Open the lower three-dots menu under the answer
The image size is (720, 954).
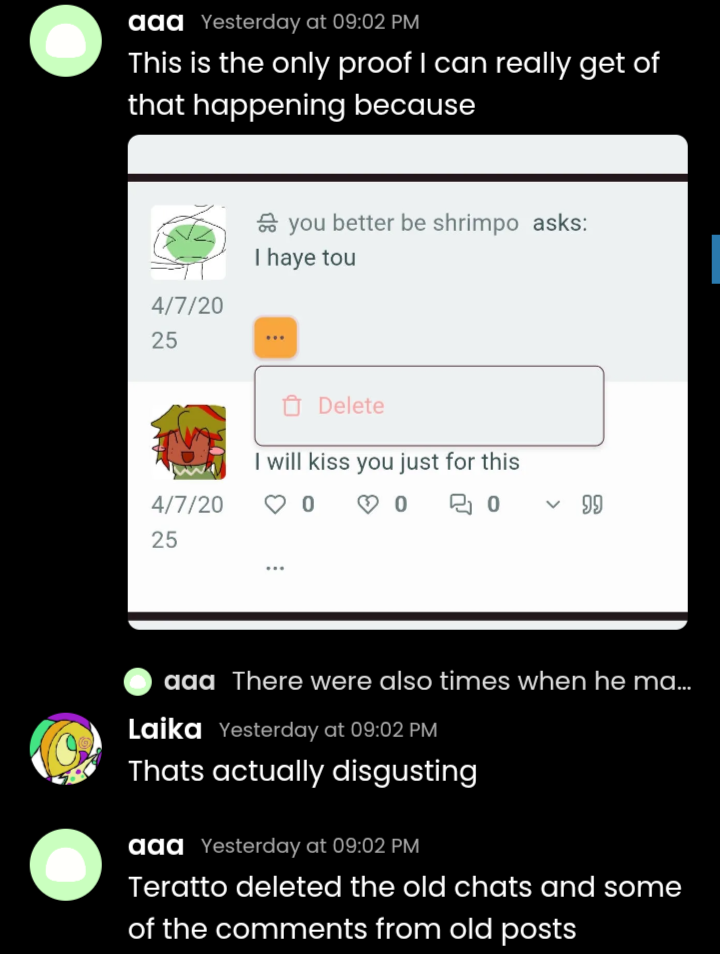pyautogui.click(x=275, y=568)
